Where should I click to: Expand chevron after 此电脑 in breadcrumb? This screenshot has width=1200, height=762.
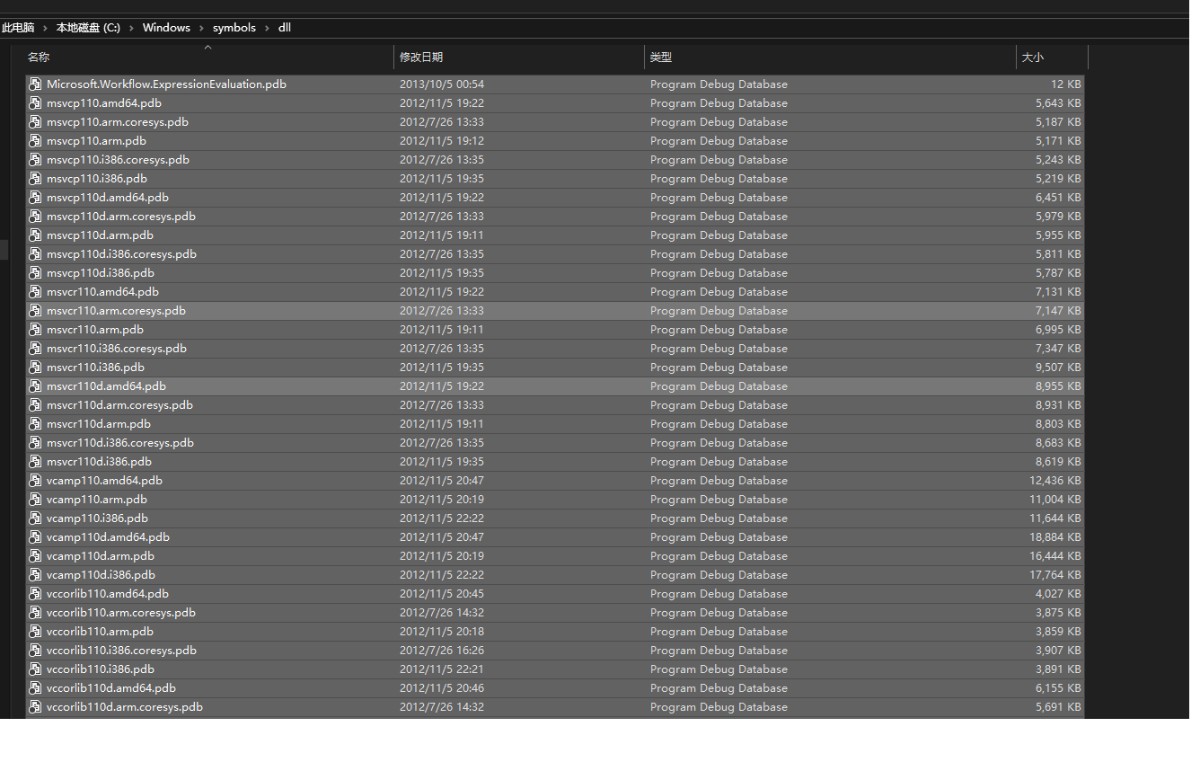(45, 28)
